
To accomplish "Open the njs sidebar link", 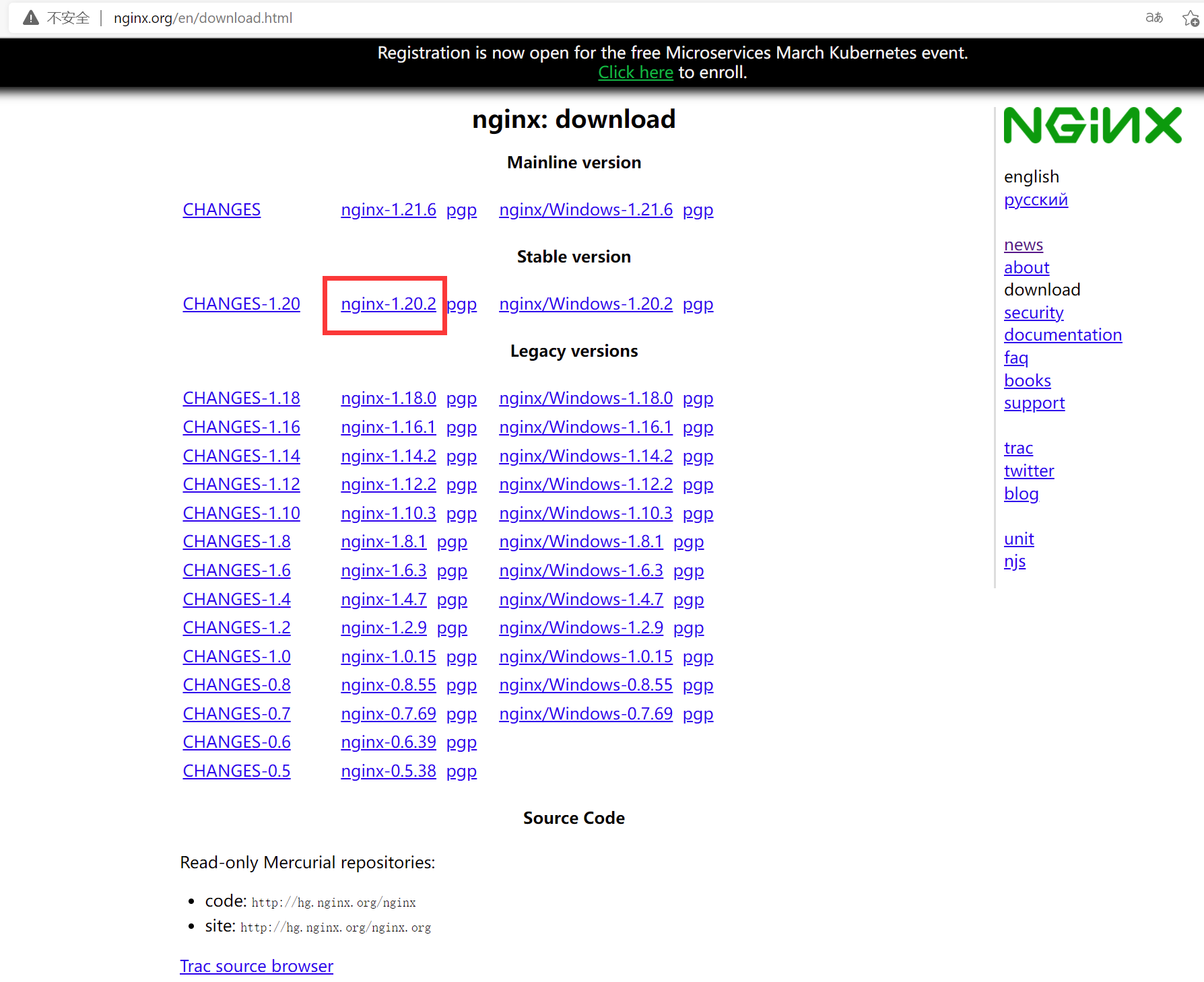I will pyautogui.click(x=1015, y=561).
